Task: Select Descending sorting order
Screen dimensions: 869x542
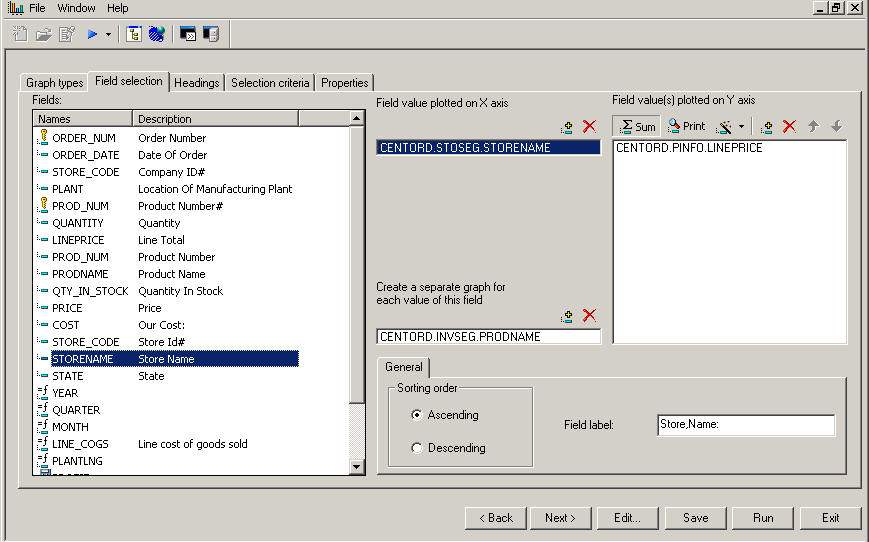Action: pos(417,448)
